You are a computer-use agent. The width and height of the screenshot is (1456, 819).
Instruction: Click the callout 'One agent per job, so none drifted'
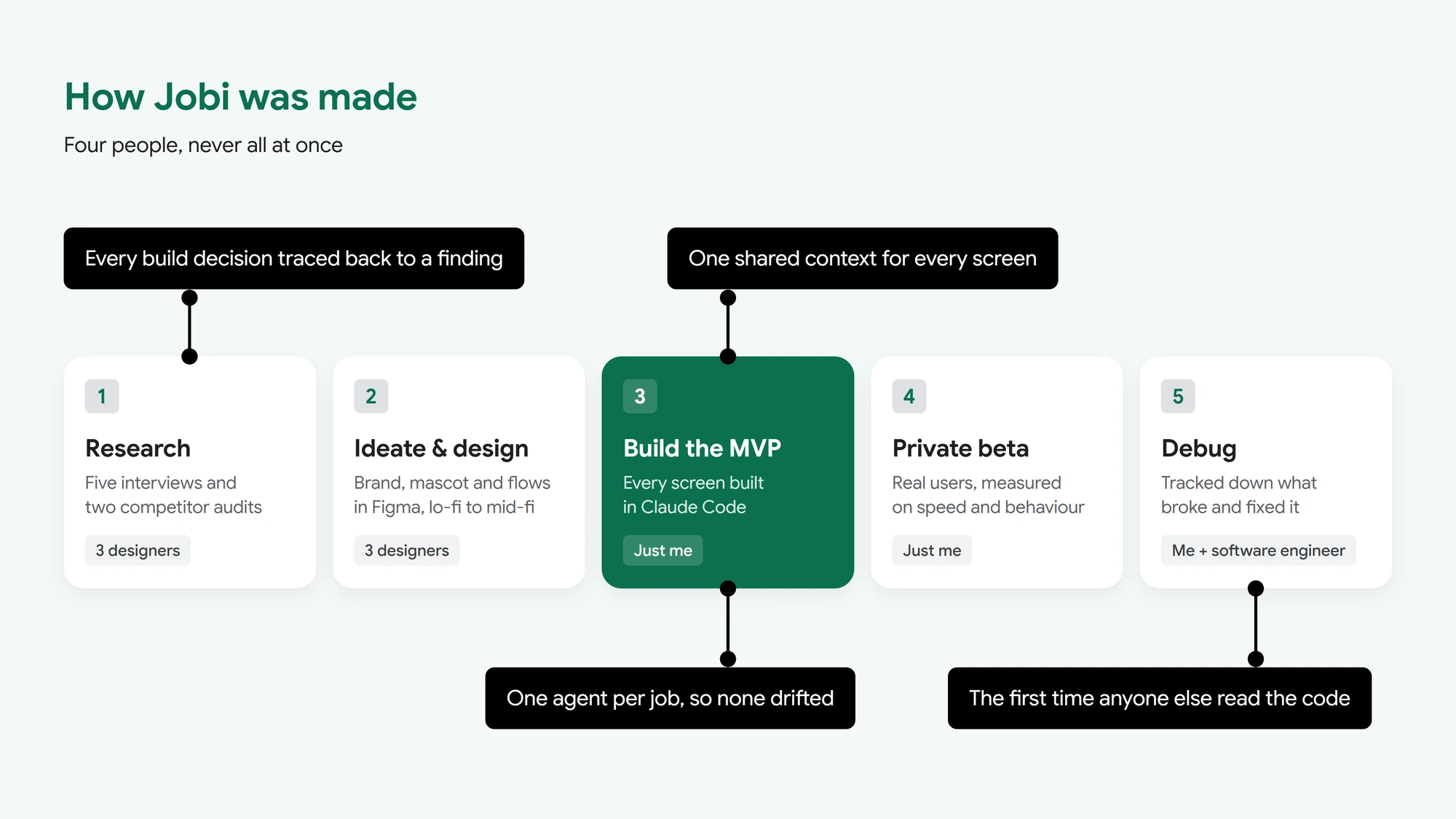[x=670, y=698]
